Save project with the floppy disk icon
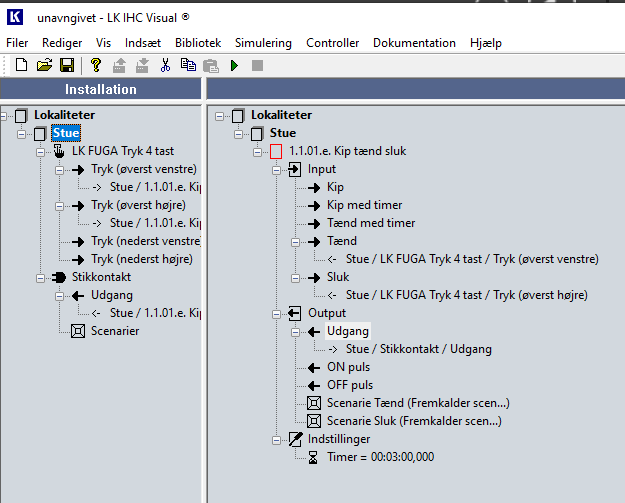The height and width of the screenshot is (503, 625). point(66,66)
